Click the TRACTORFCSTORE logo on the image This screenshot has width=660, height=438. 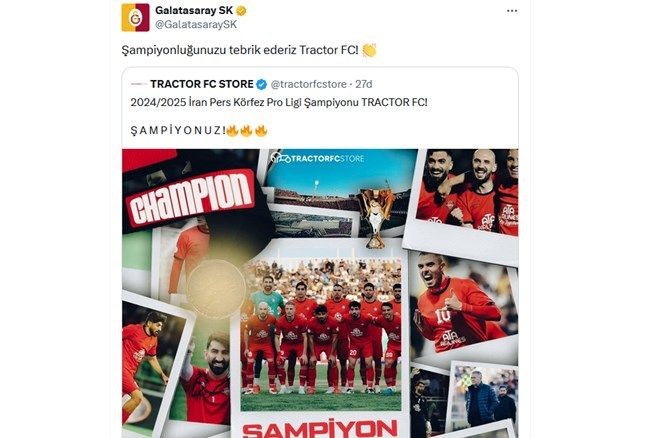tap(318, 159)
